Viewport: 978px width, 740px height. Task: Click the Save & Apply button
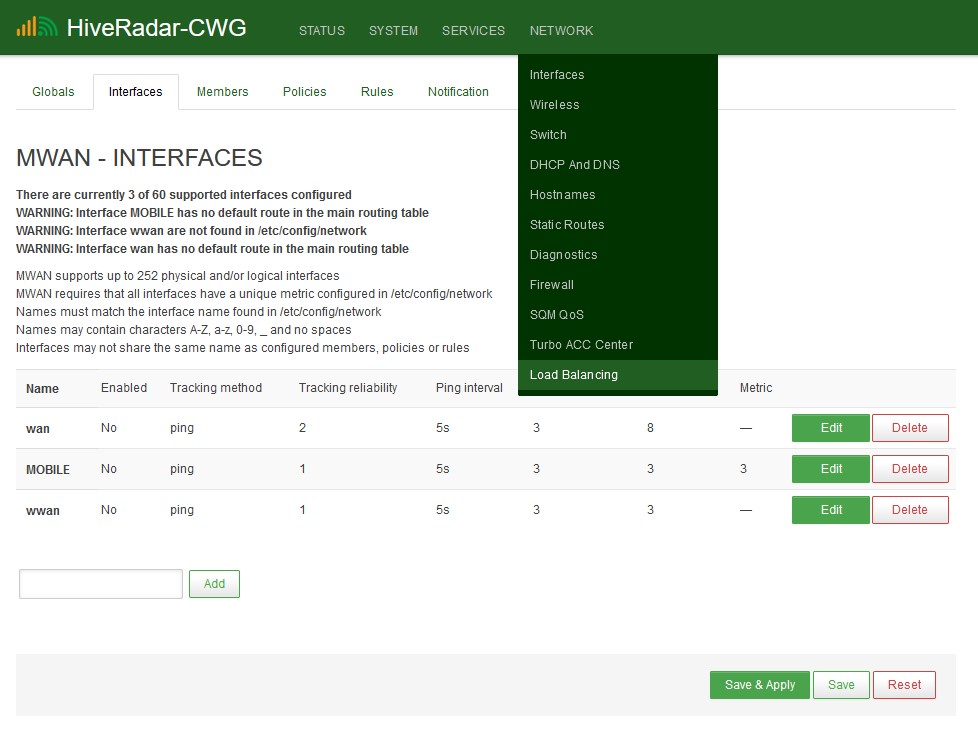(759, 685)
